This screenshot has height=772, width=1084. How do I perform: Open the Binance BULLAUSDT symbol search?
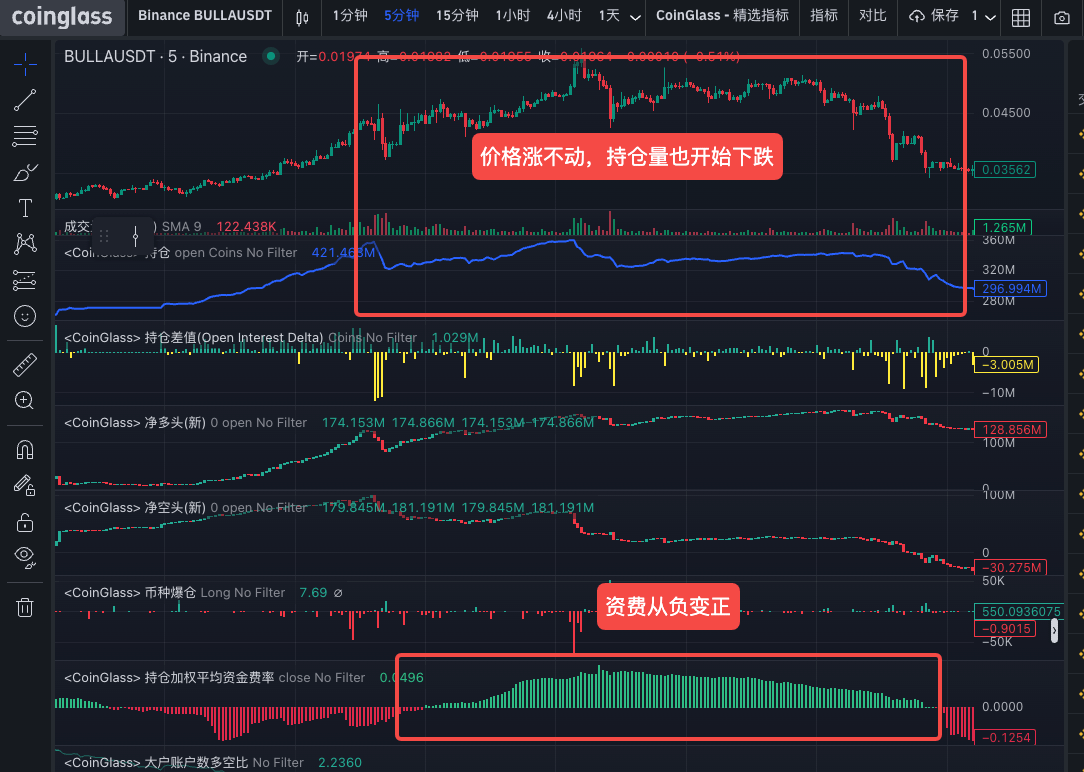[x=205, y=16]
